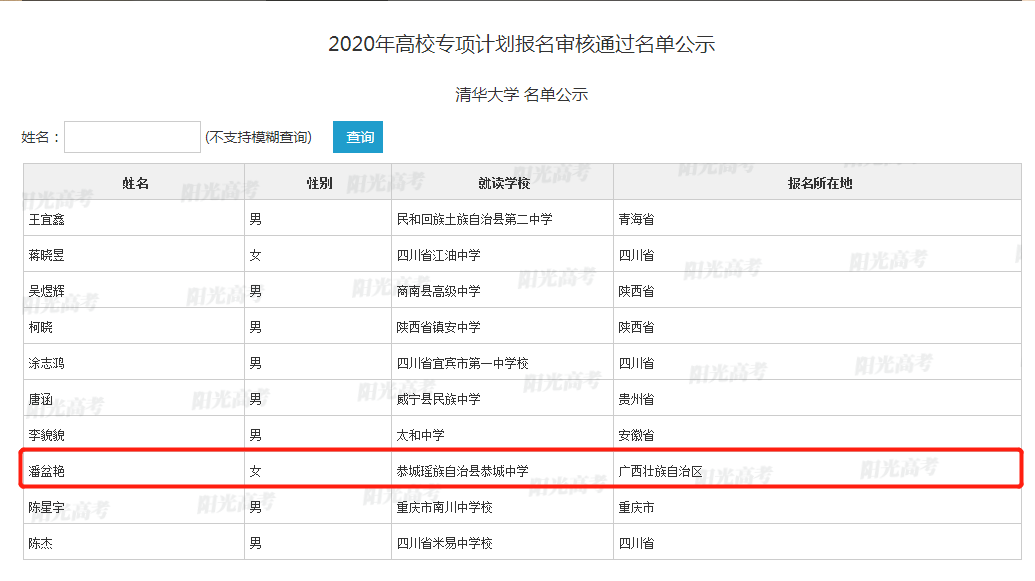Click the name 柯晓 cell
The height and width of the screenshot is (581, 1035).
(41, 327)
